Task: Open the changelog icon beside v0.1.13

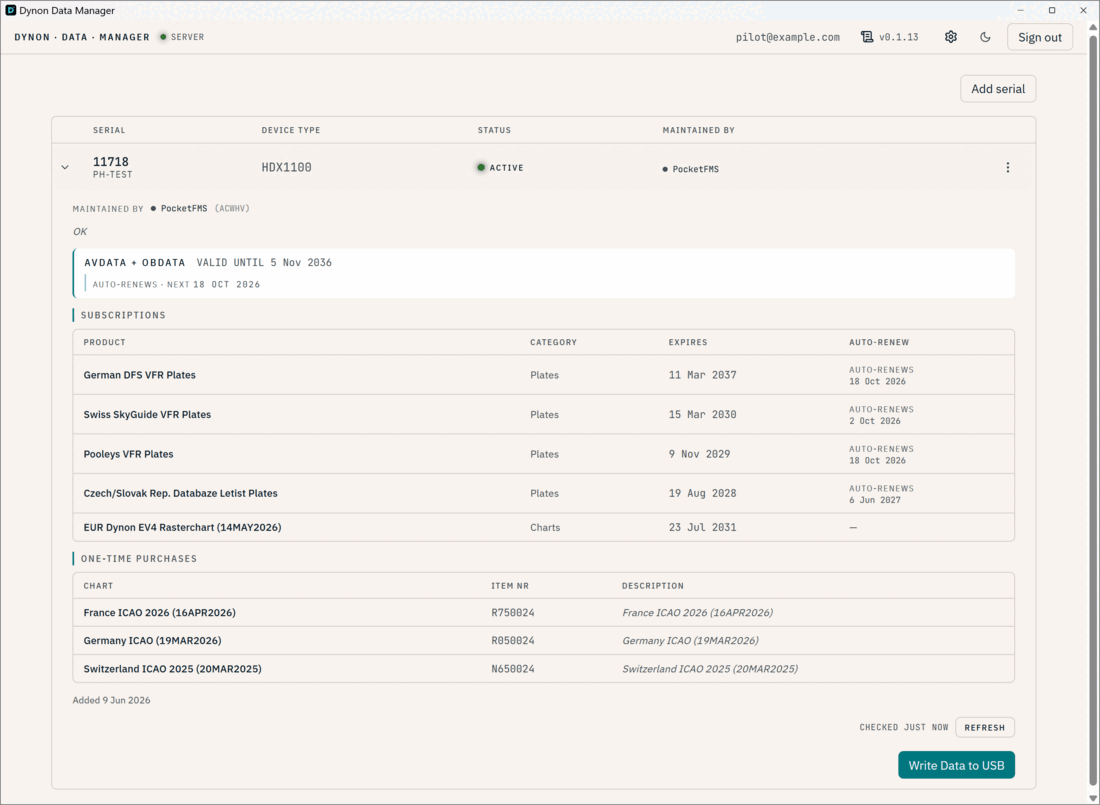Action: [x=867, y=36]
